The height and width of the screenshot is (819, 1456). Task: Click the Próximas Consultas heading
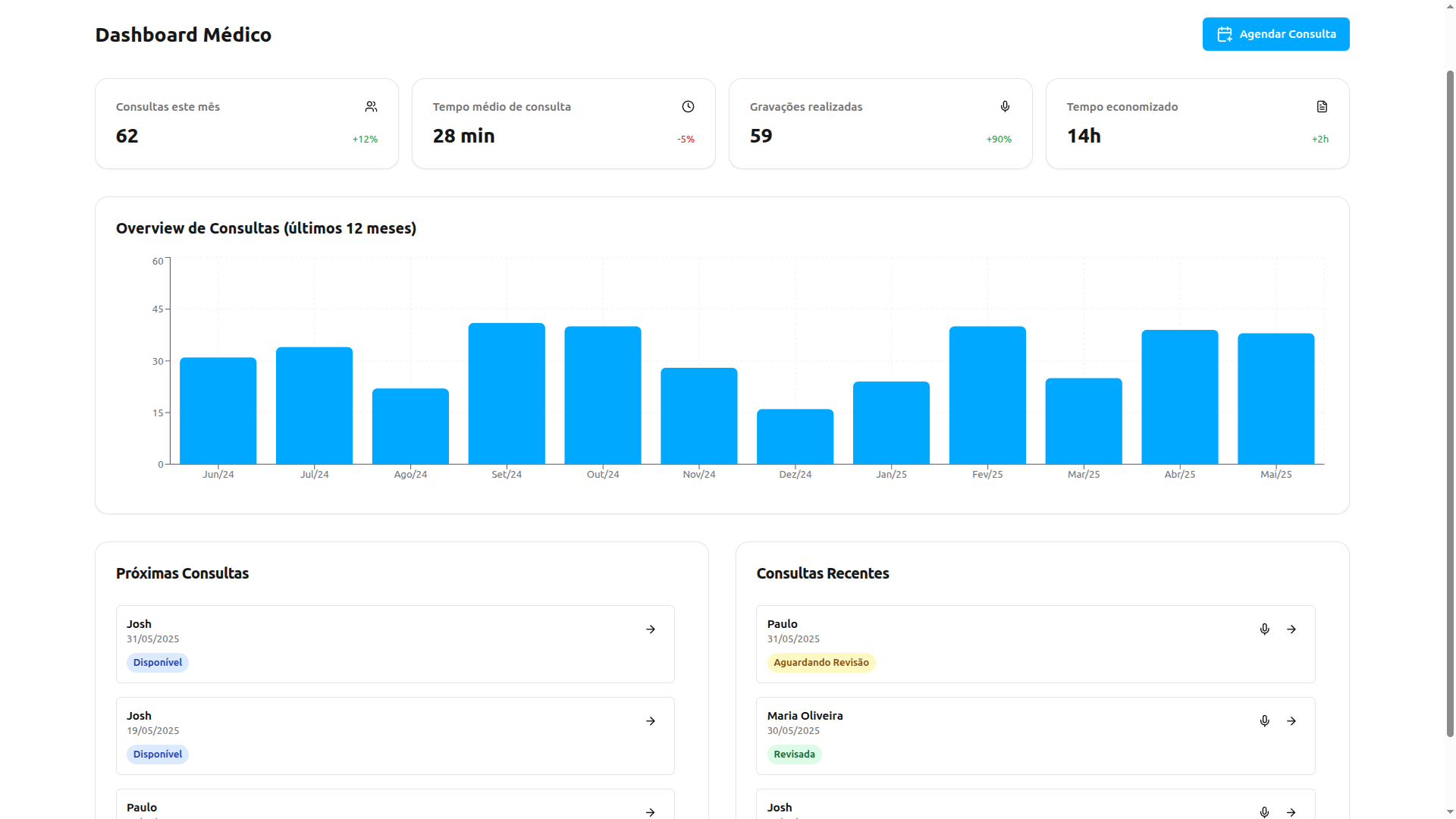(182, 573)
